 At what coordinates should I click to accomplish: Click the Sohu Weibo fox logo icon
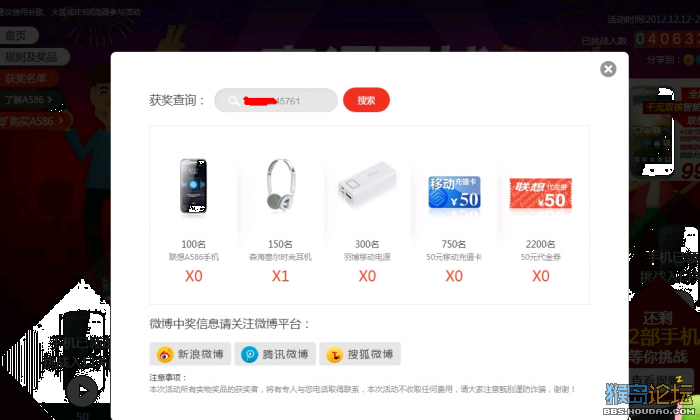pyautogui.click(x=334, y=355)
